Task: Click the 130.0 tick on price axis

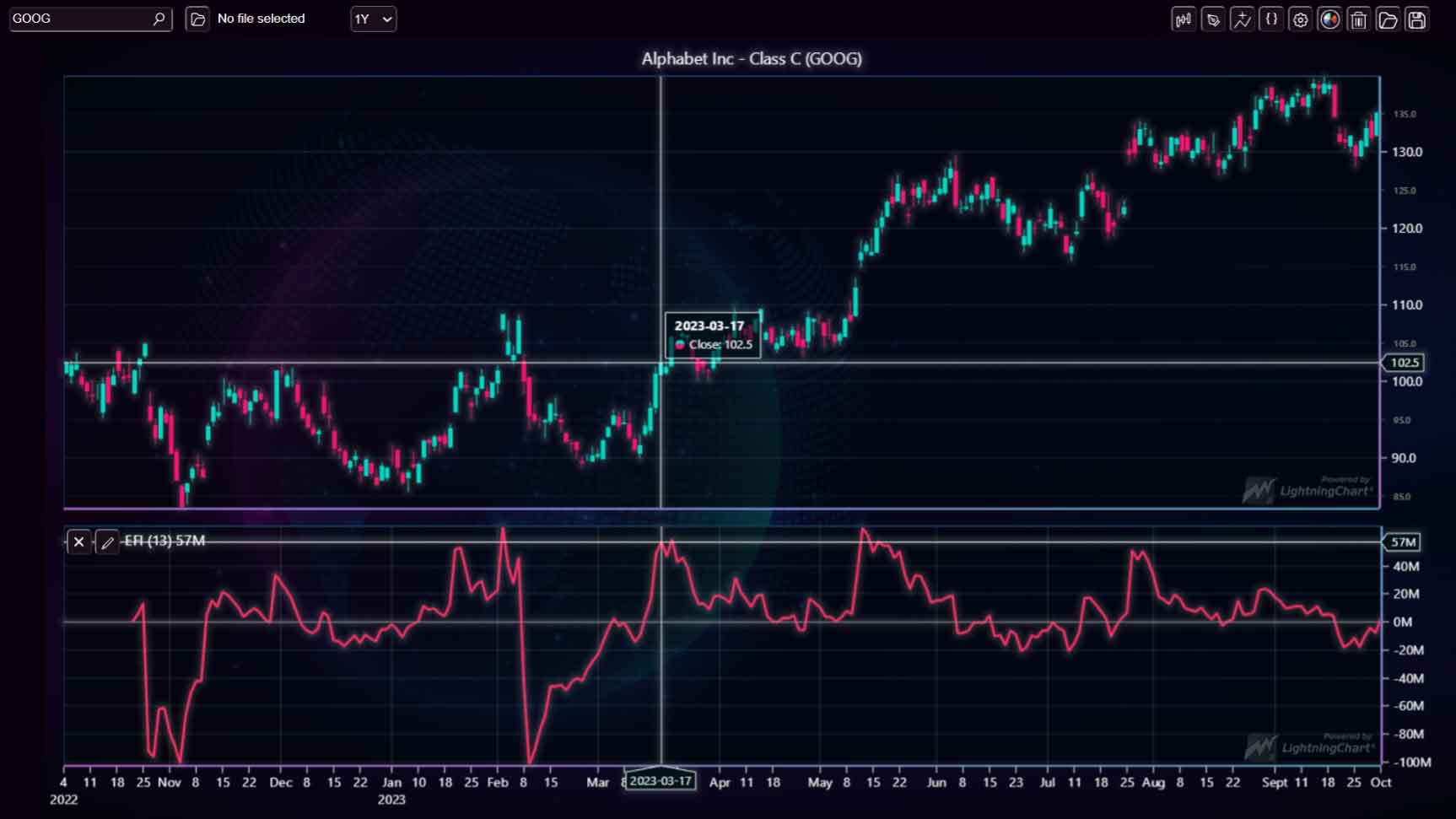Action: tap(1406, 152)
